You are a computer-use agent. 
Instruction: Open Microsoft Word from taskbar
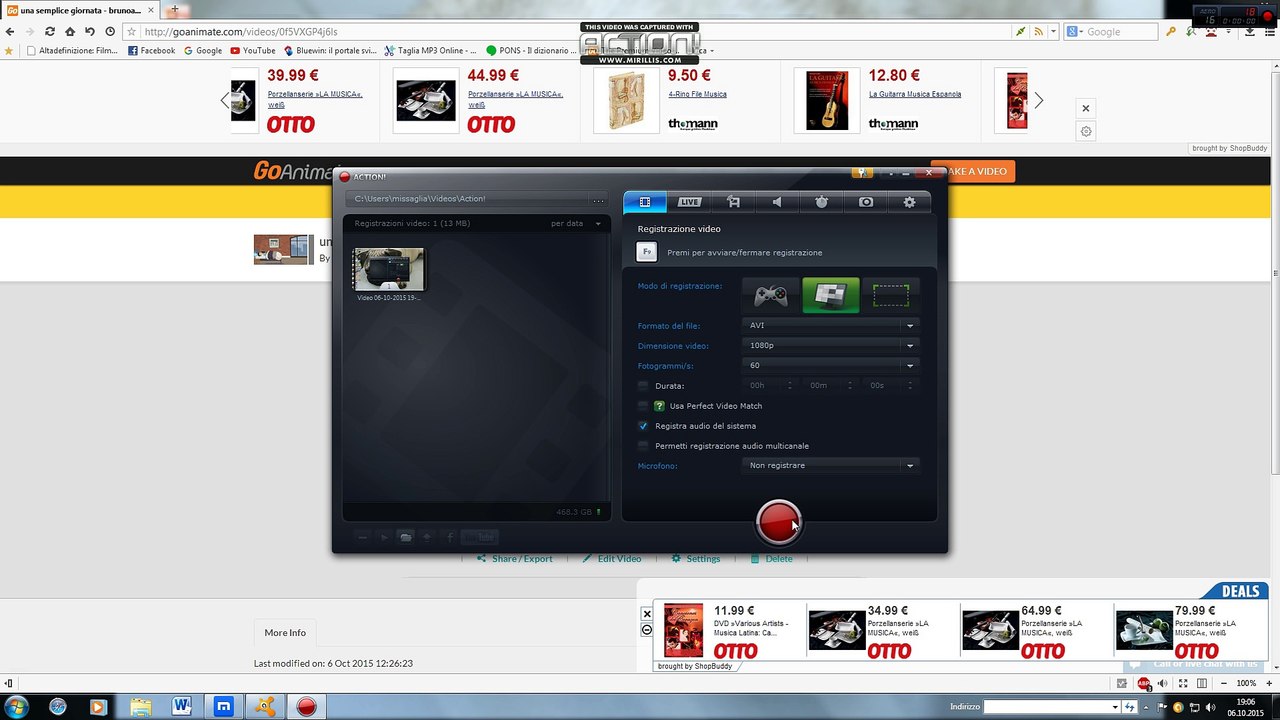[181, 707]
